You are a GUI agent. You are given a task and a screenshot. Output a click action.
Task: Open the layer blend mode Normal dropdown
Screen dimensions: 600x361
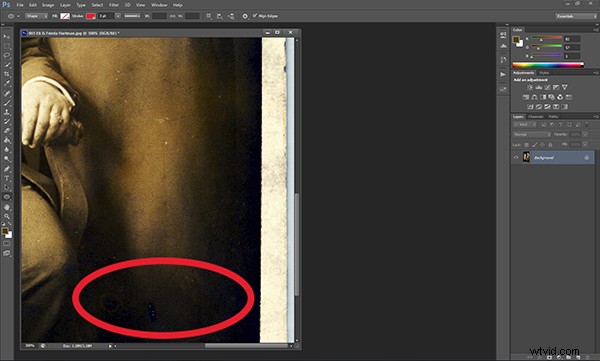[532, 134]
